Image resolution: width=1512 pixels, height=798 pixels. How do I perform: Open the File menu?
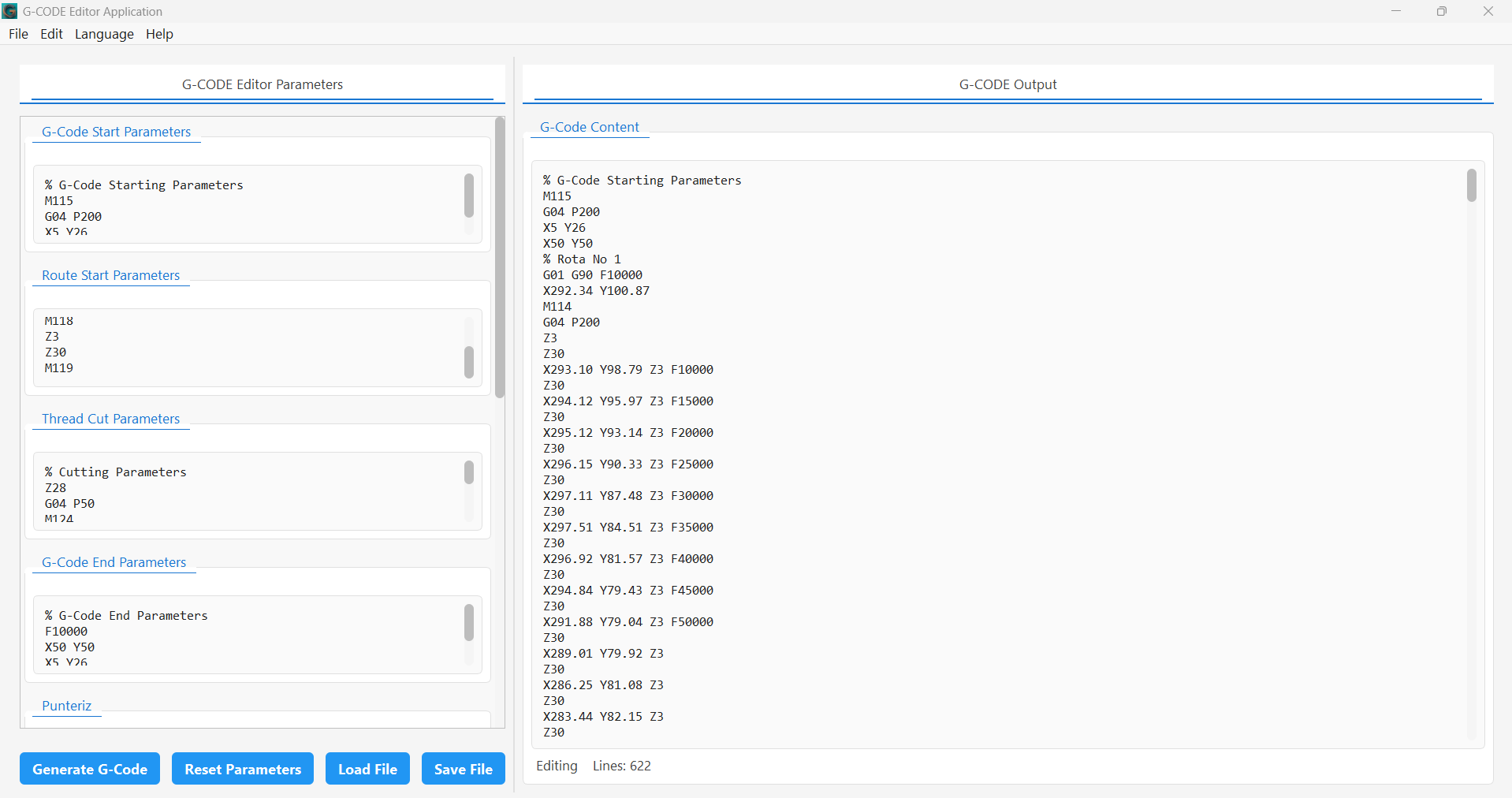coord(17,34)
